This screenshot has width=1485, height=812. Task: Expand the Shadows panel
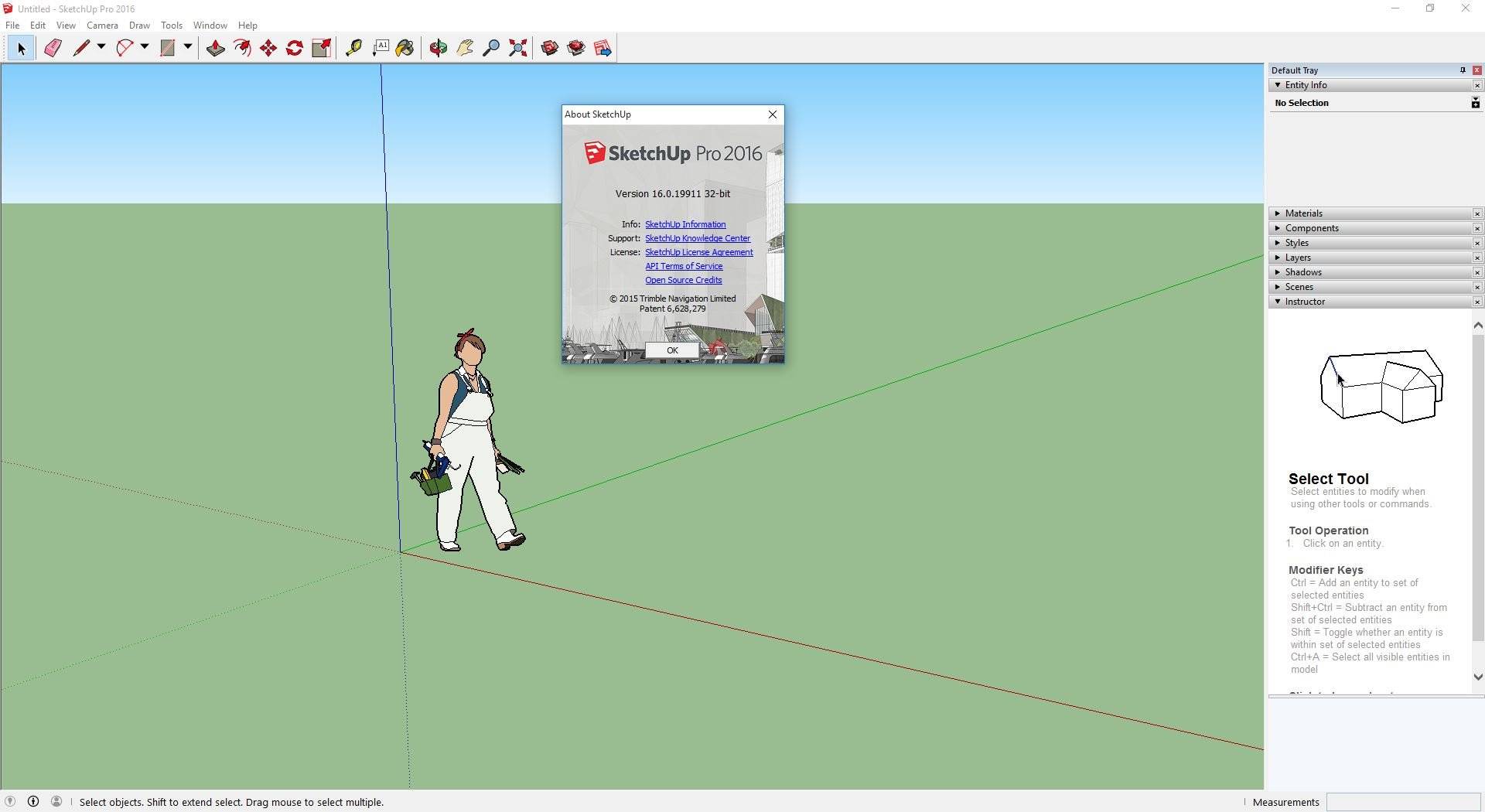1277,272
